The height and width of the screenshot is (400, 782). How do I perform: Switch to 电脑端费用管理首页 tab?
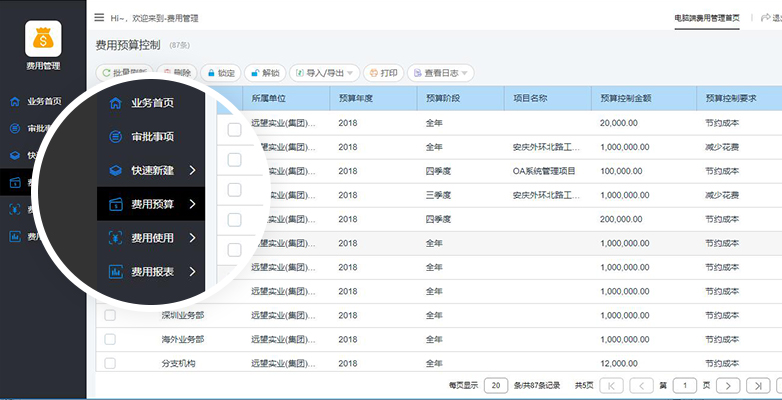pos(707,18)
